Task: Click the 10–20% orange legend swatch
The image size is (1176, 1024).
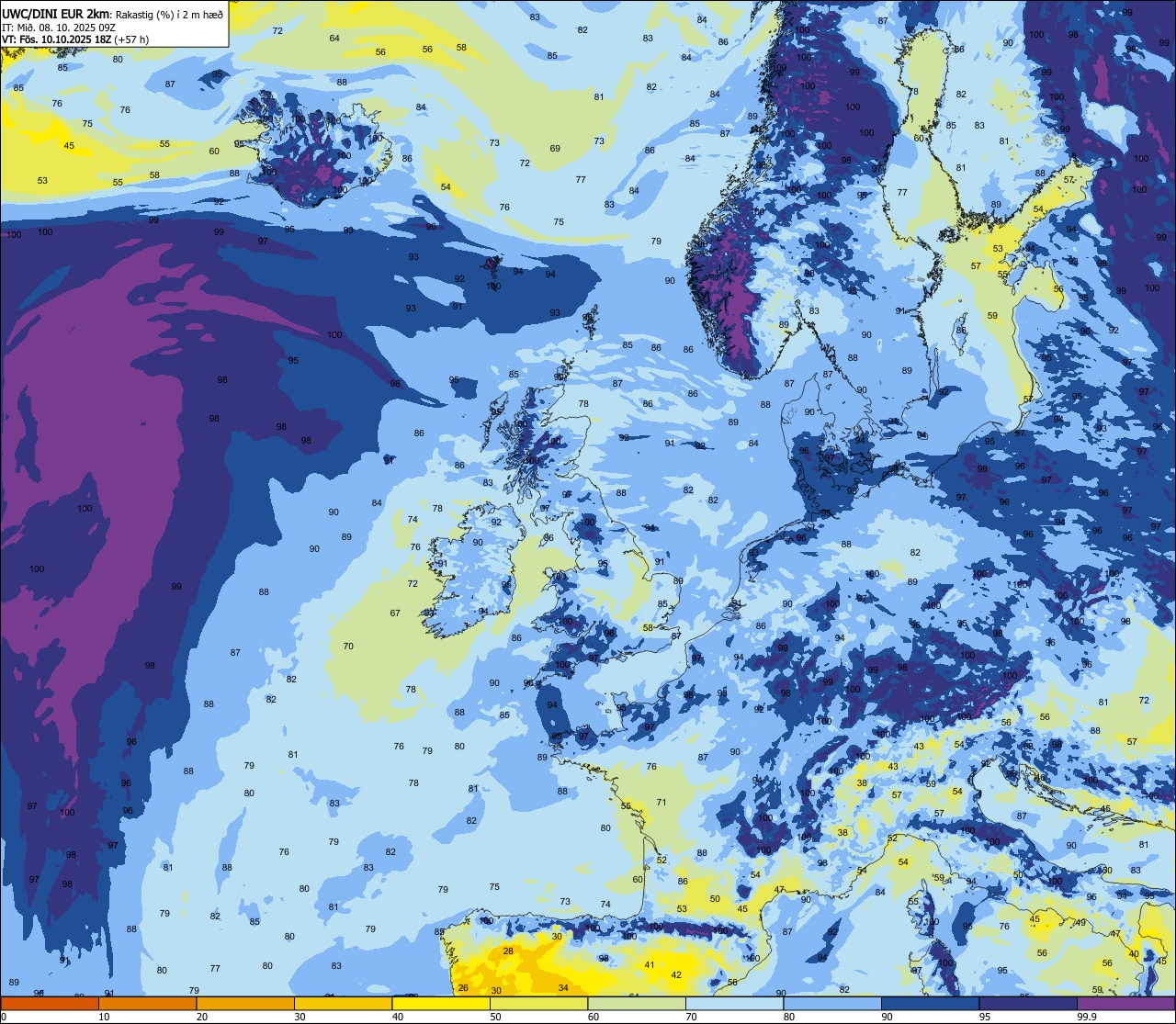Action: tap(147, 1003)
